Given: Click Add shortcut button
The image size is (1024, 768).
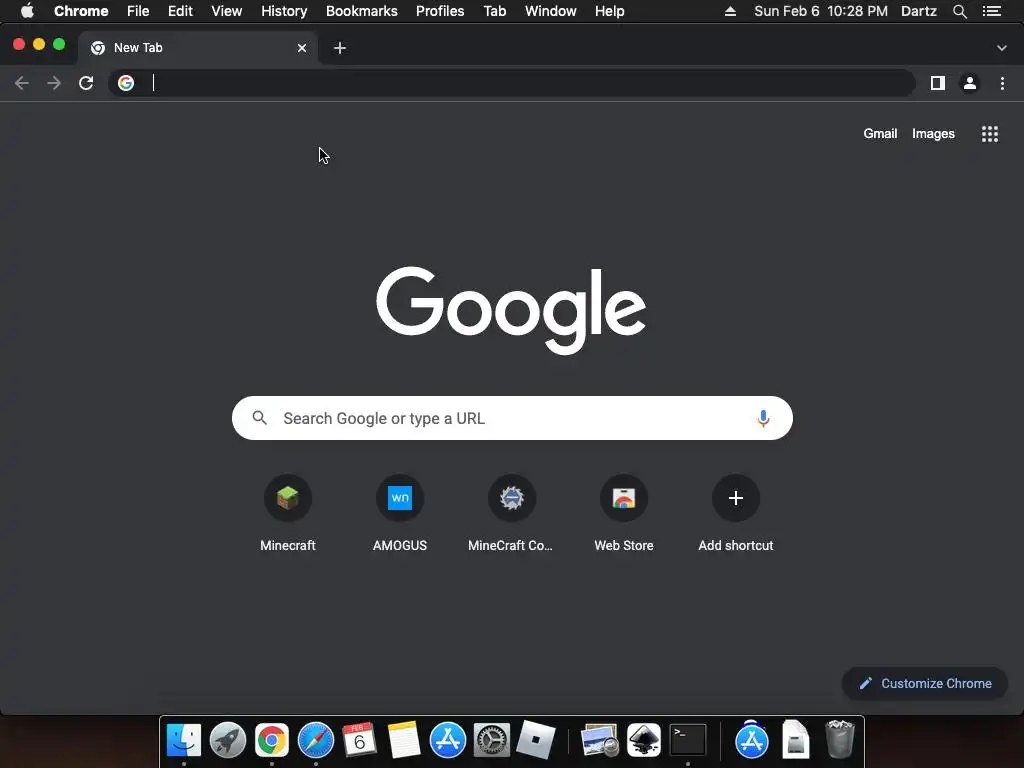Looking at the screenshot, I should point(735,514).
